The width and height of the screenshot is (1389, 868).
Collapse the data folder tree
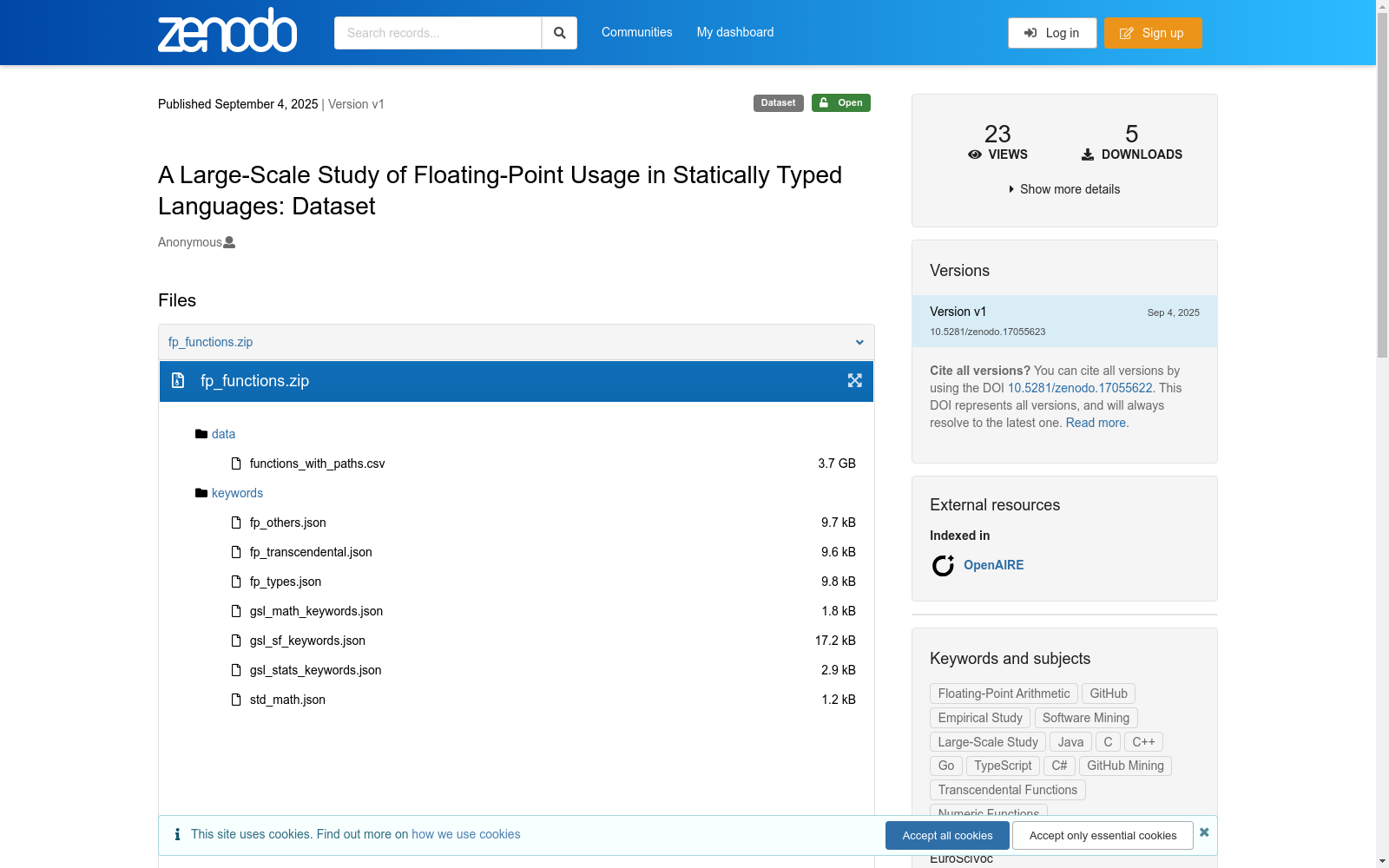click(x=223, y=434)
